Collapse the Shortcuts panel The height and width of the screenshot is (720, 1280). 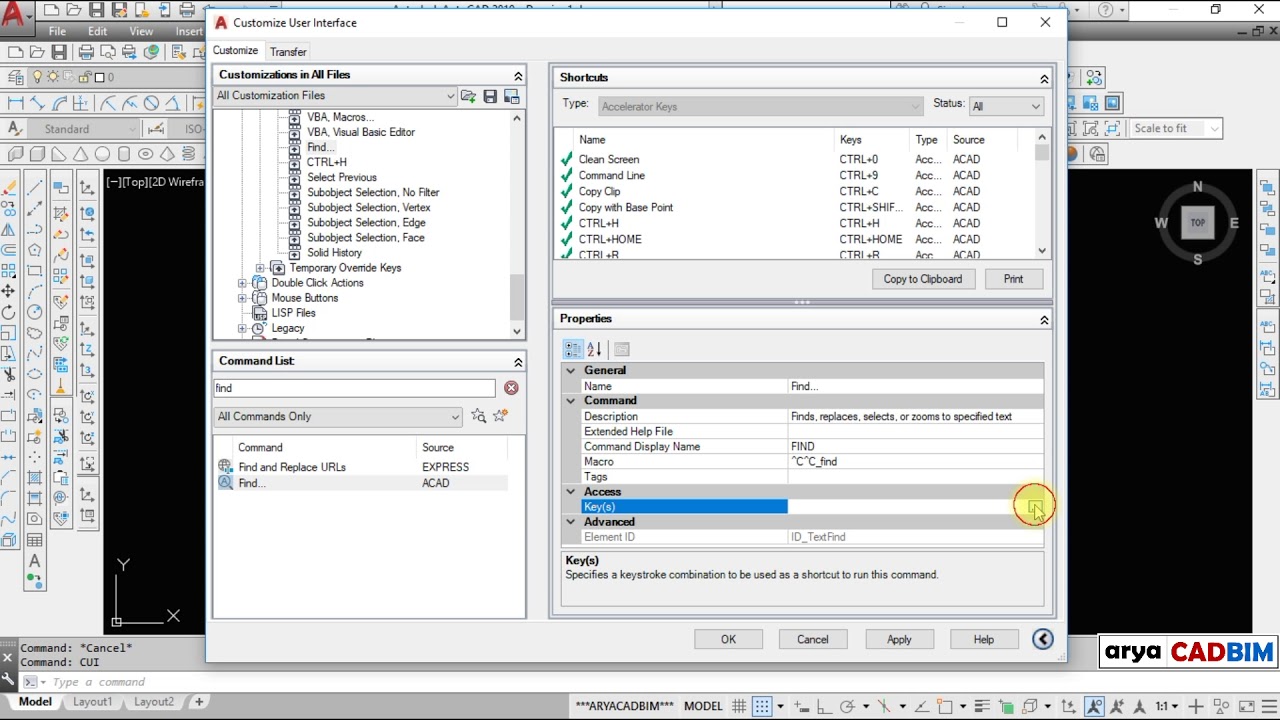tap(1044, 78)
